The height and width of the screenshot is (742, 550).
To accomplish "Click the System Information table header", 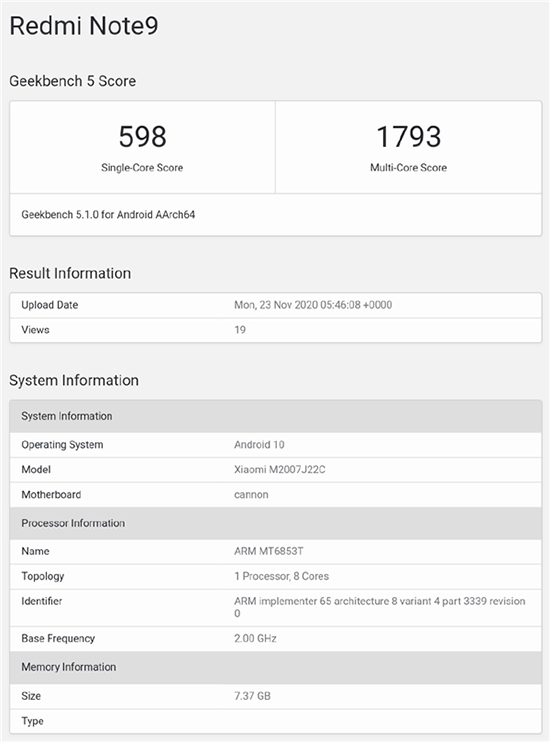I will [x=275, y=416].
